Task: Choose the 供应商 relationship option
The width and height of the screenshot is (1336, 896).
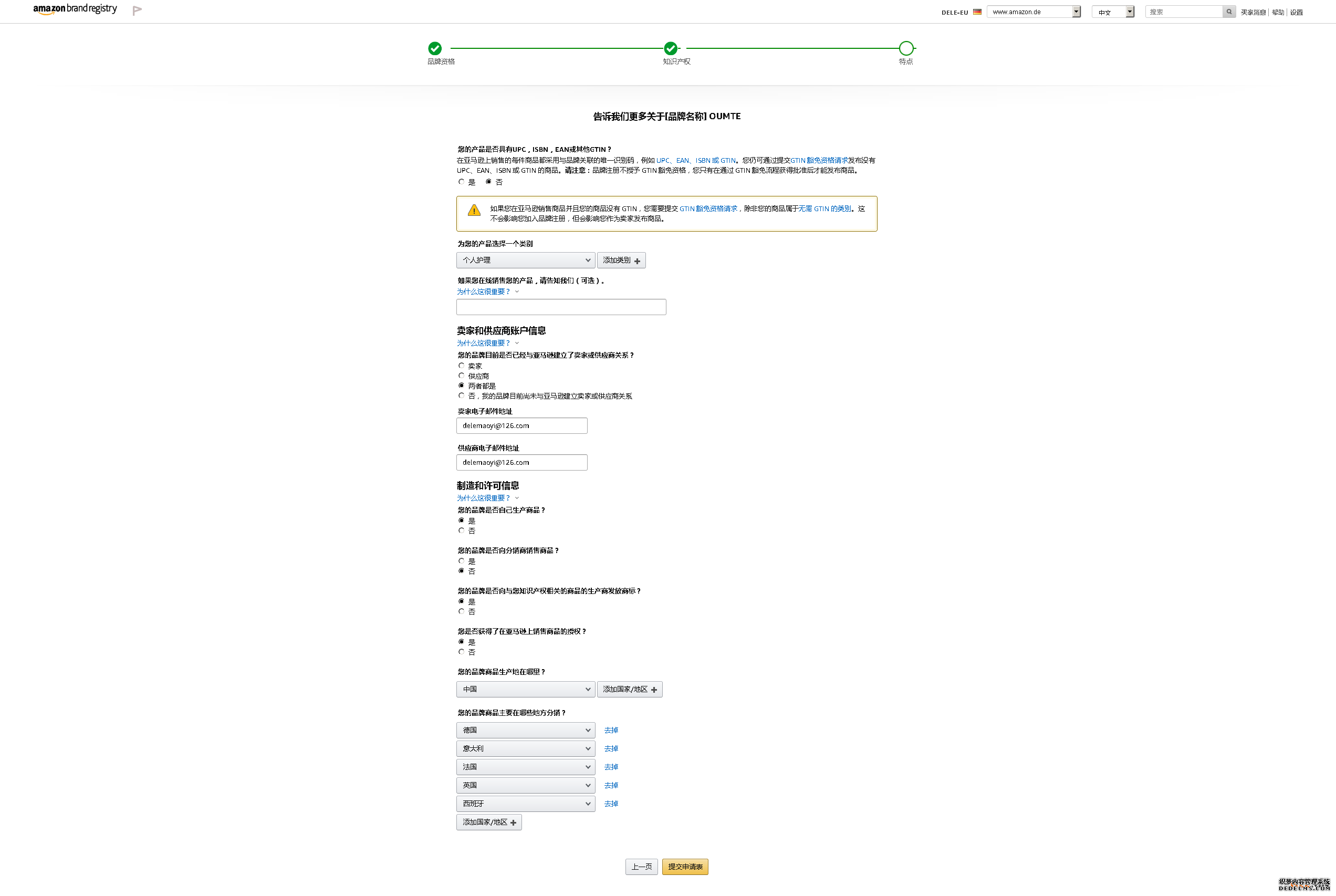Action: click(x=461, y=376)
